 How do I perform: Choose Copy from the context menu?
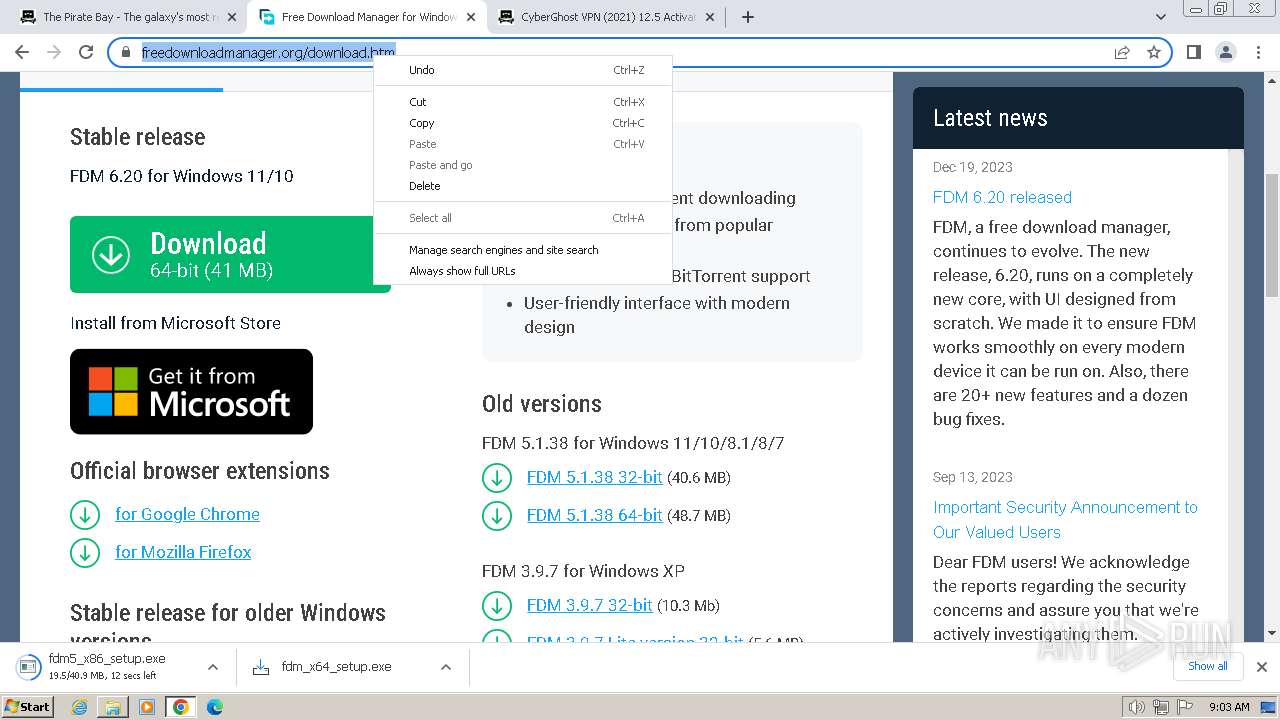[523, 123]
